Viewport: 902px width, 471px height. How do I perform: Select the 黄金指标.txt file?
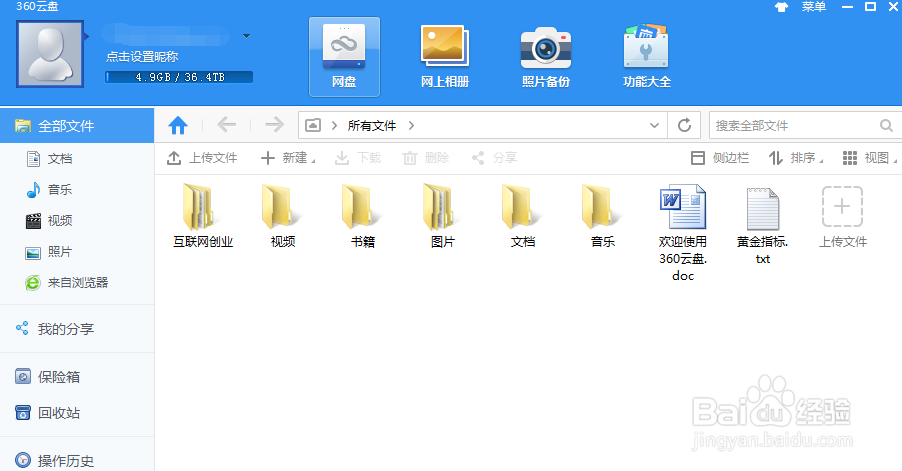(x=762, y=225)
